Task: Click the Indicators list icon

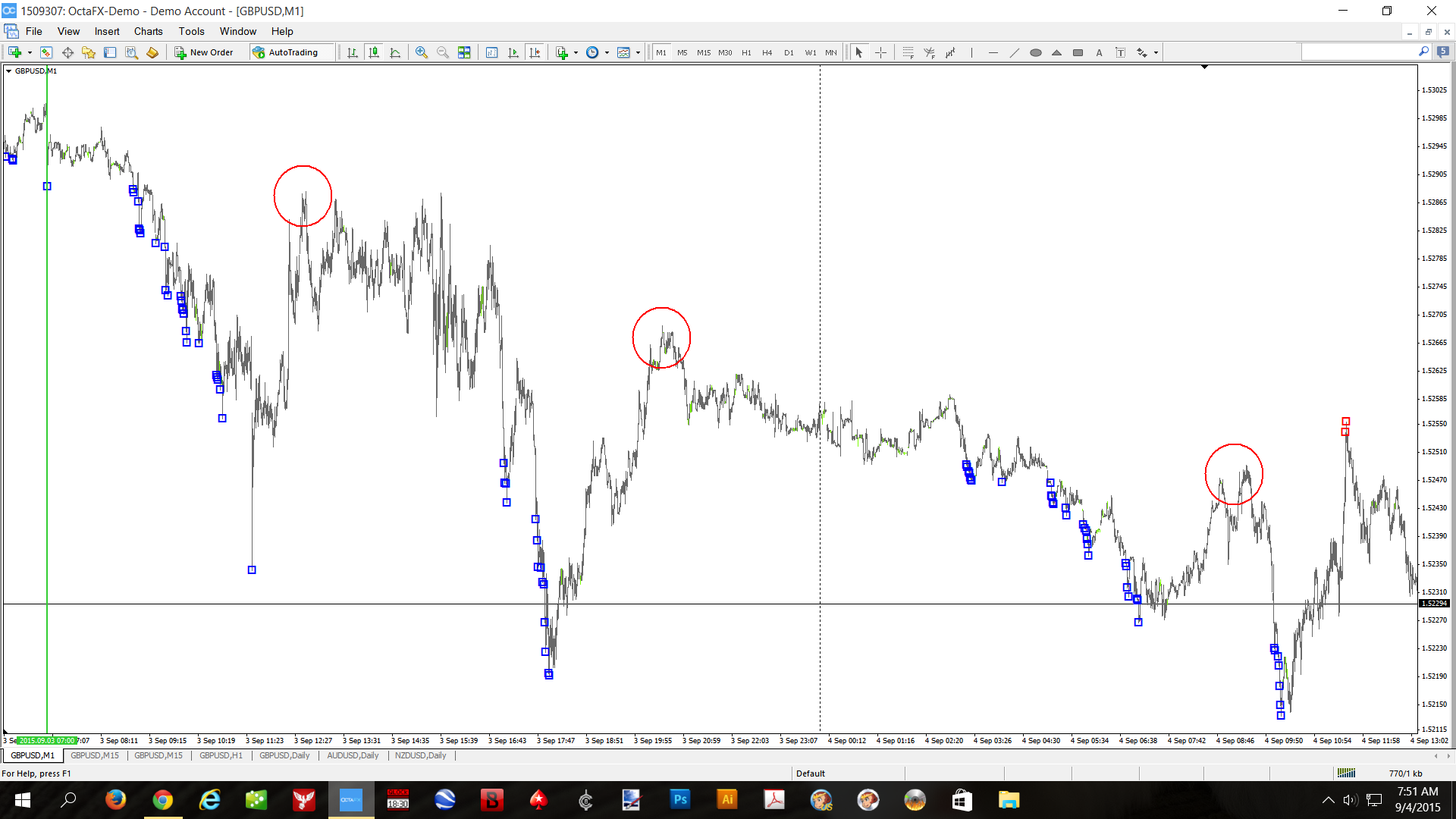Action: pos(562,52)
